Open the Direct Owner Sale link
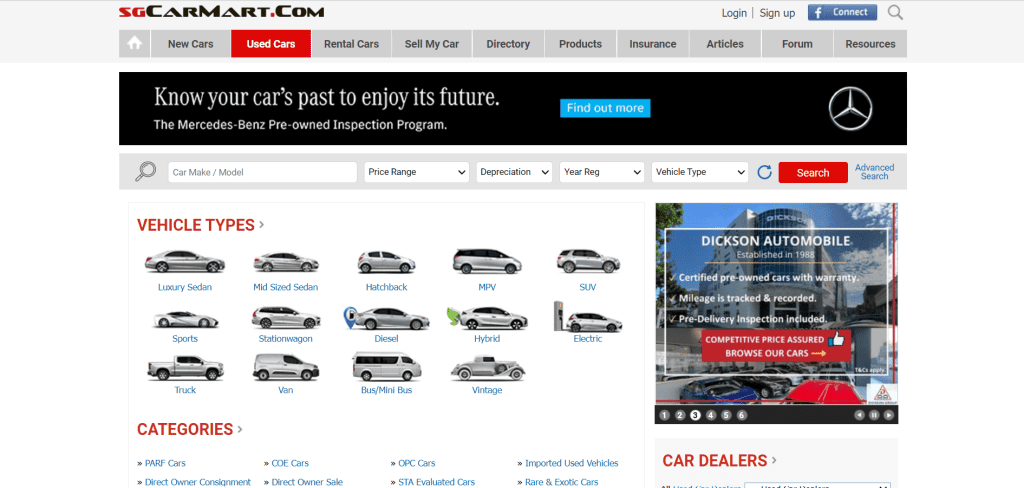The width and height of the screenshot is (1024, 488). coord(307,482)
